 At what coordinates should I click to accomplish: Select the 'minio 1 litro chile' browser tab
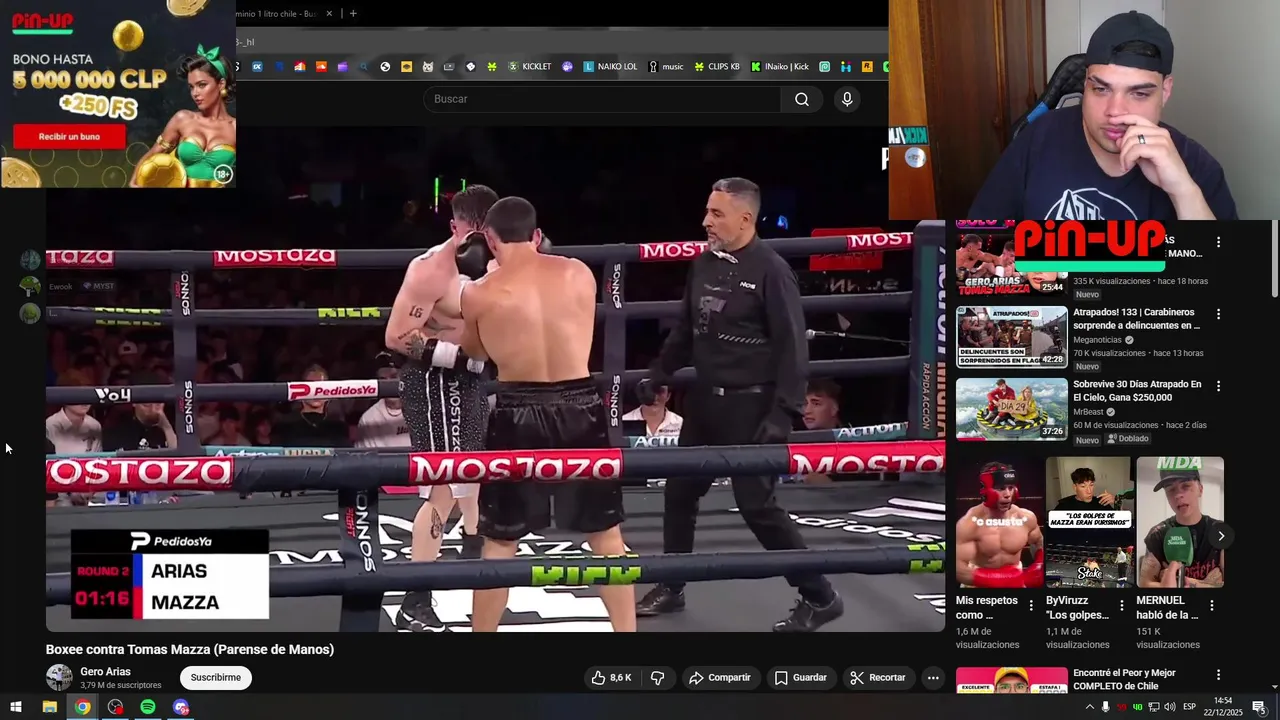pos(285,14)
